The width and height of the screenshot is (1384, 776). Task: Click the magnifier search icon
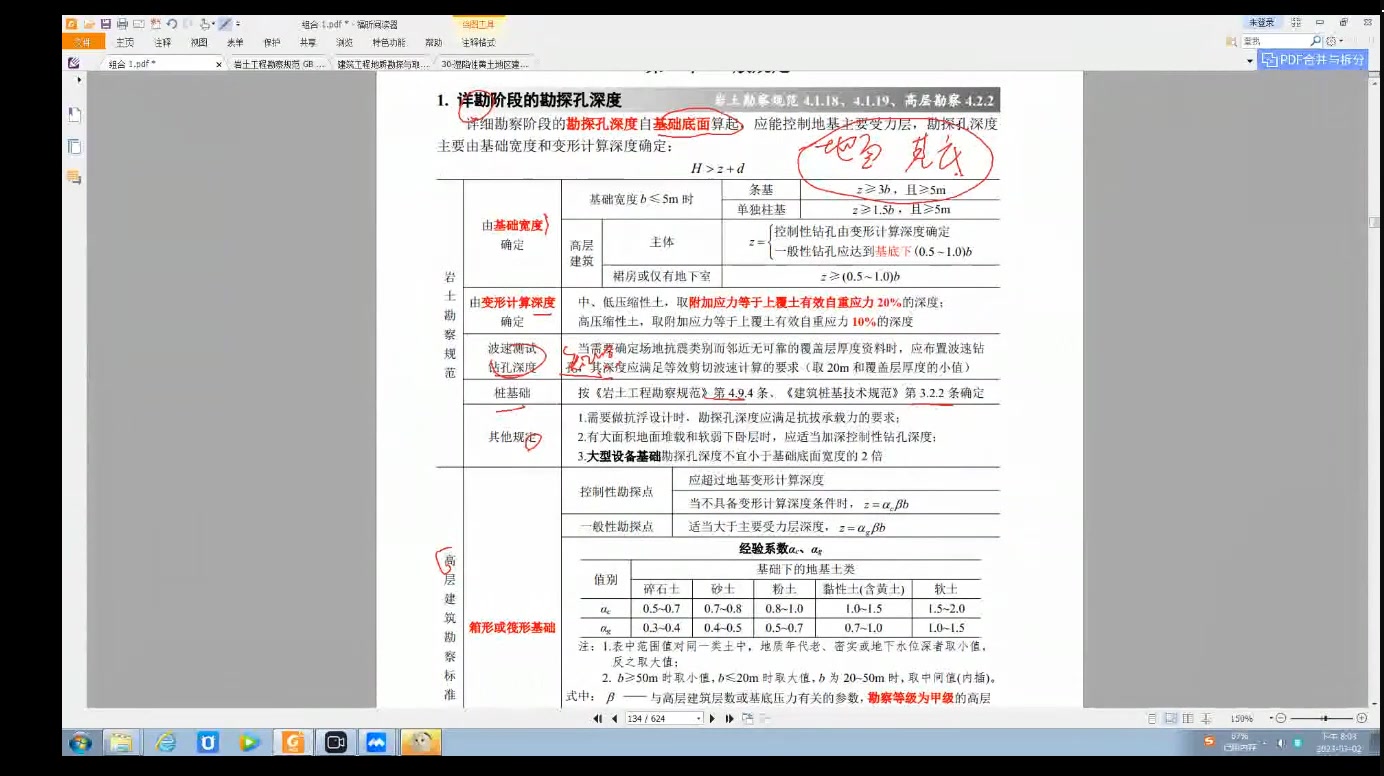(x=1315, y=41)
